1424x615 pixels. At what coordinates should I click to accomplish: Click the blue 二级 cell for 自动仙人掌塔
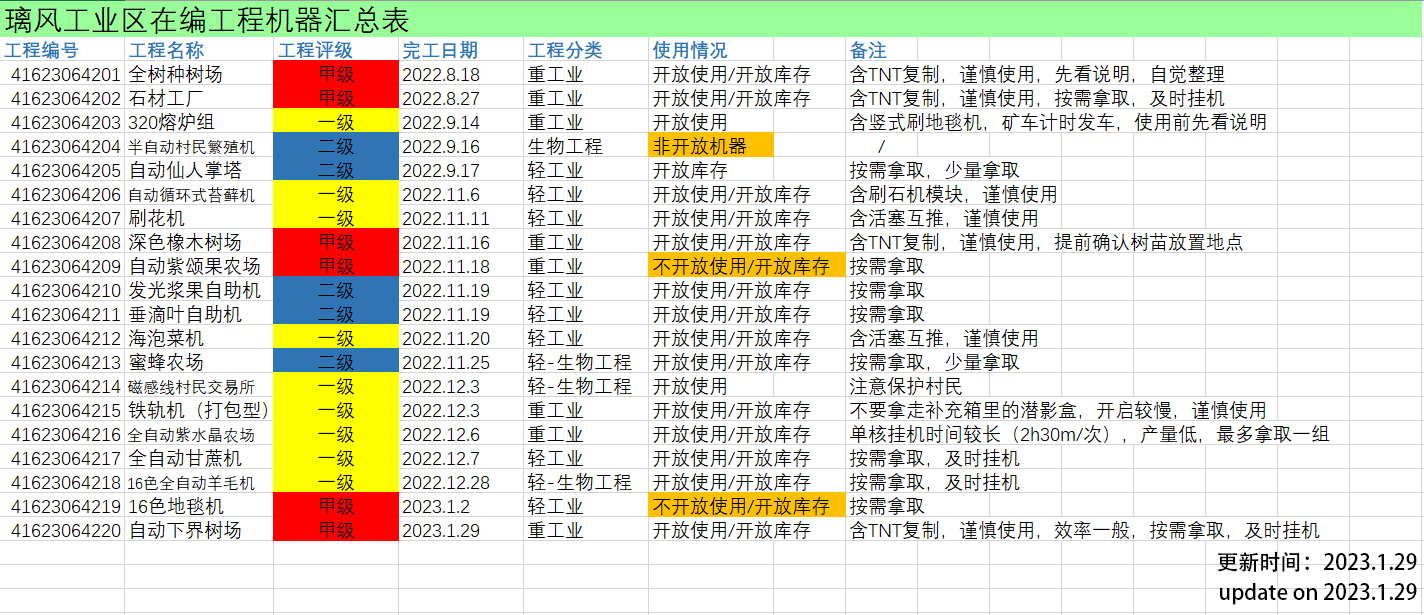336,171
